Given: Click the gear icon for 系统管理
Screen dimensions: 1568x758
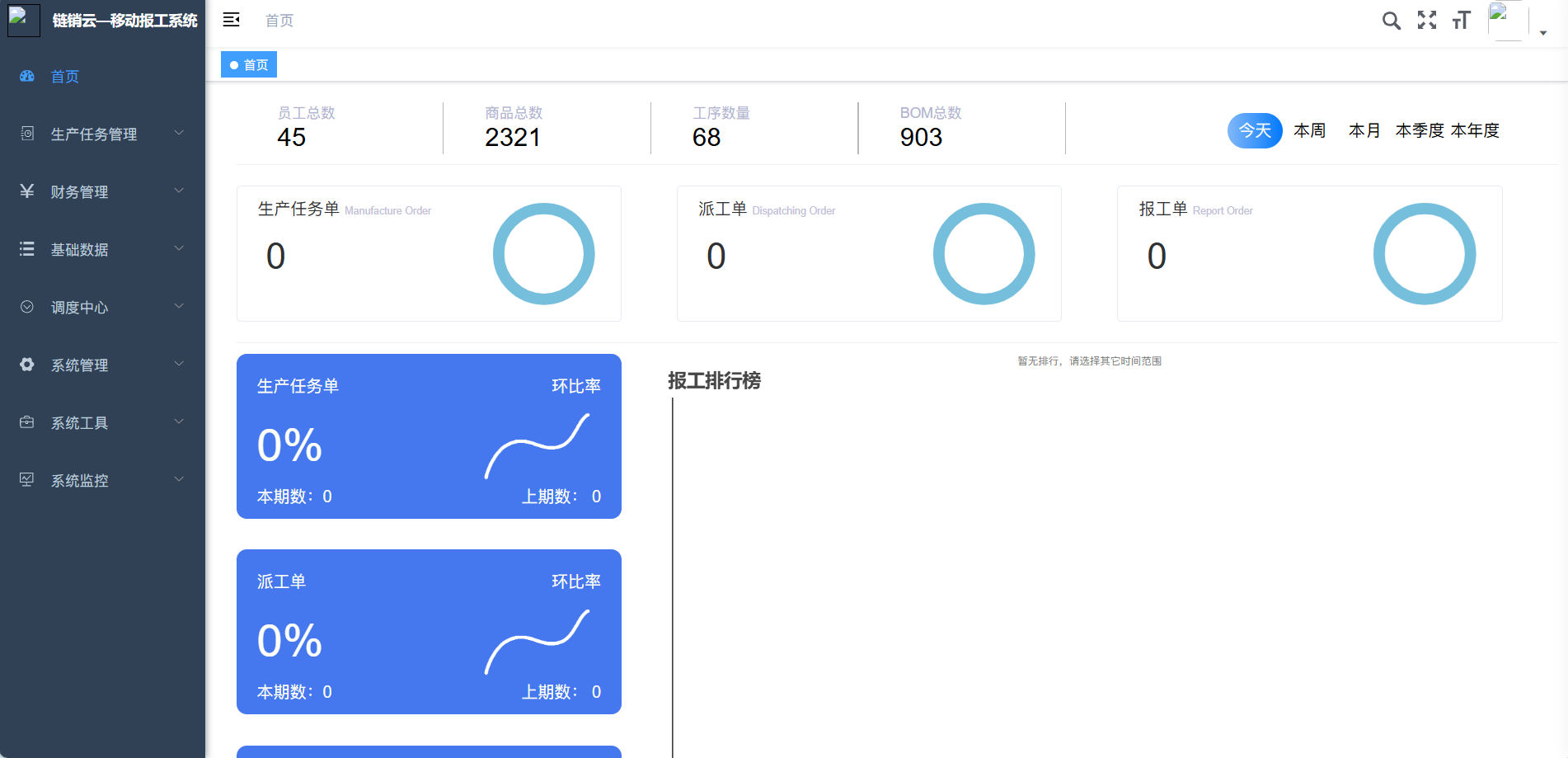Looking at the screenshot, I should pos(27,365).
